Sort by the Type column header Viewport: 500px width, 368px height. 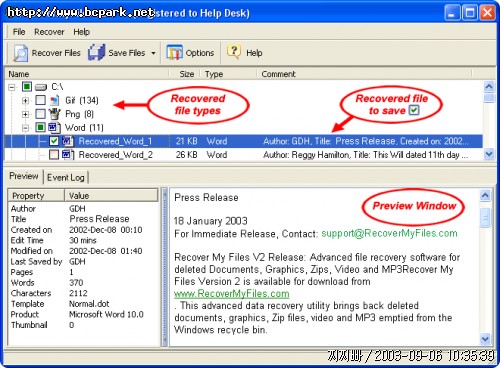(229, 74)
